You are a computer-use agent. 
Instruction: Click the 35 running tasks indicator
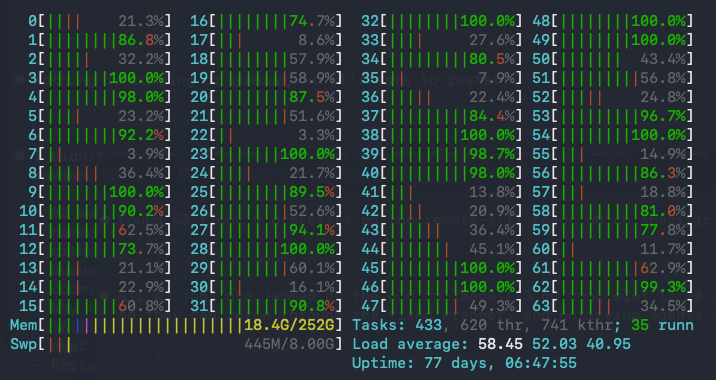[x=662, y=325]
